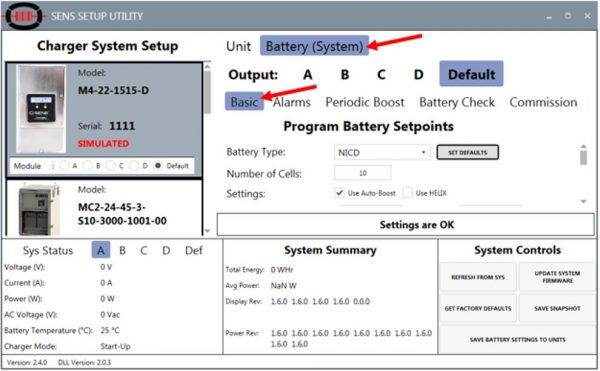The width and height of the screenshot is (600, 371).
Task: Toggle the Use Auto-Boost checkbox
Action: pyautogui.click(x=339, y=193)
